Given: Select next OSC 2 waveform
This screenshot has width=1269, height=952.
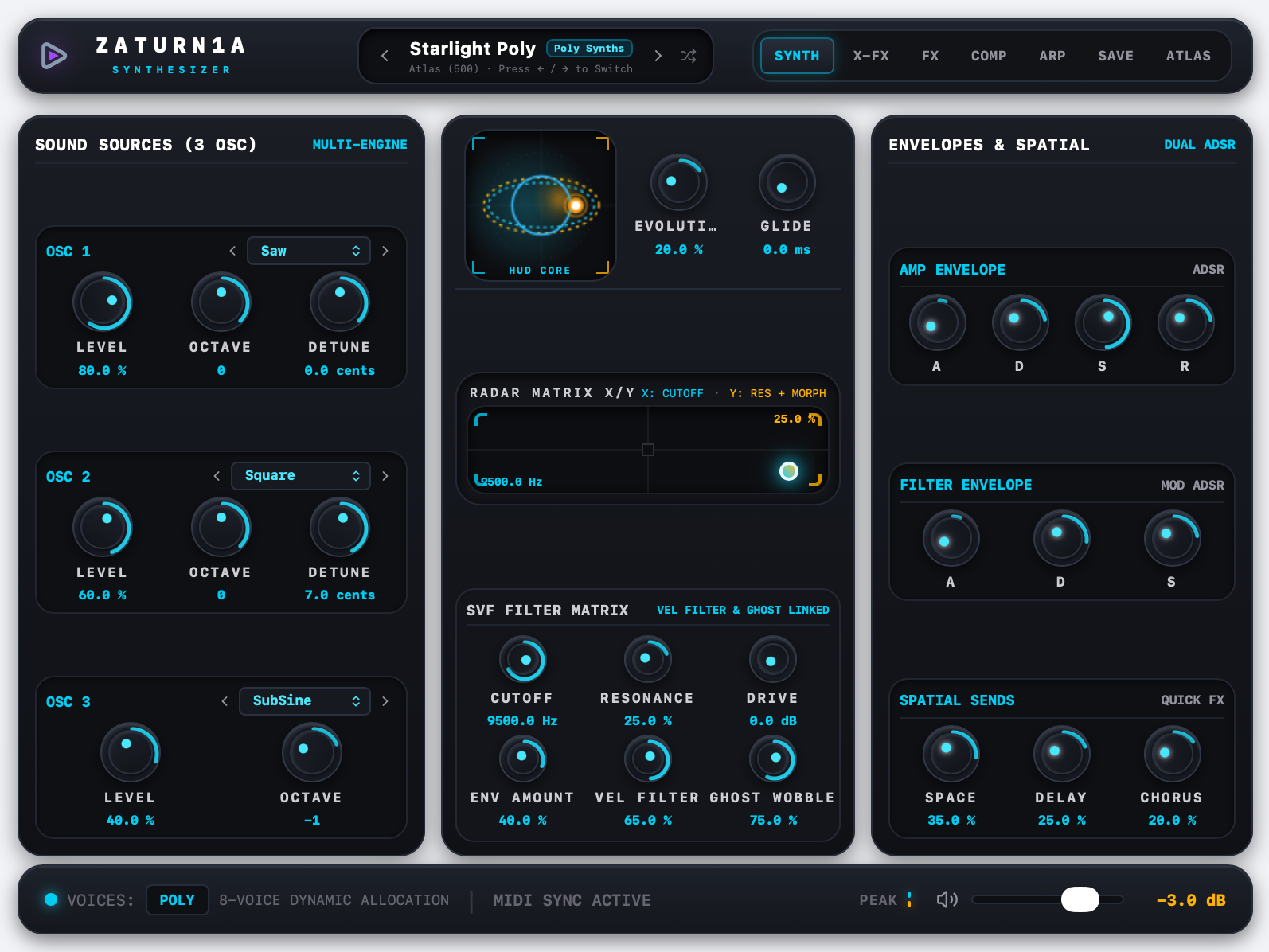Looking at the screenshot, I should tap(385, 476).
